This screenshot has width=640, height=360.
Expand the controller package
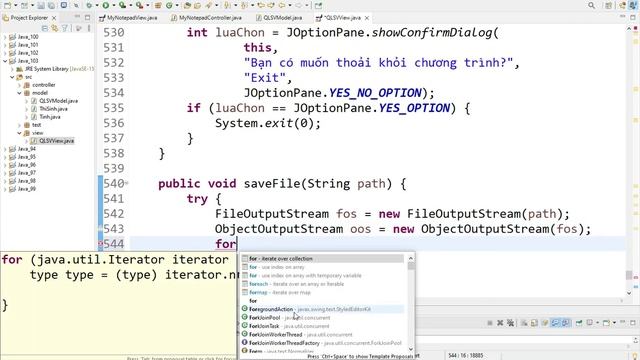[x=19, y=85]
